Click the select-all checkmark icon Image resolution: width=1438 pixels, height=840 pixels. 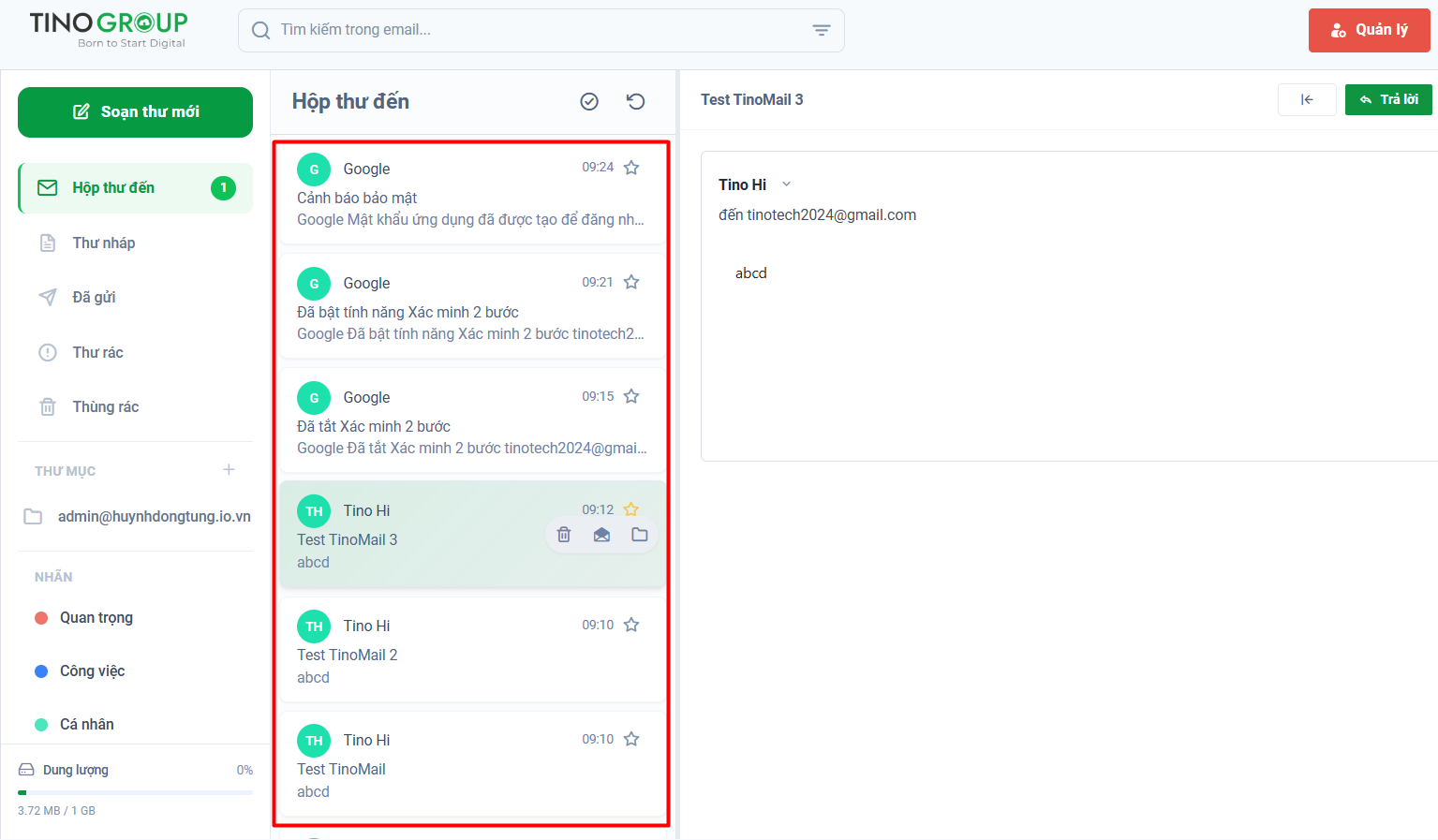[x=589, y=101]
